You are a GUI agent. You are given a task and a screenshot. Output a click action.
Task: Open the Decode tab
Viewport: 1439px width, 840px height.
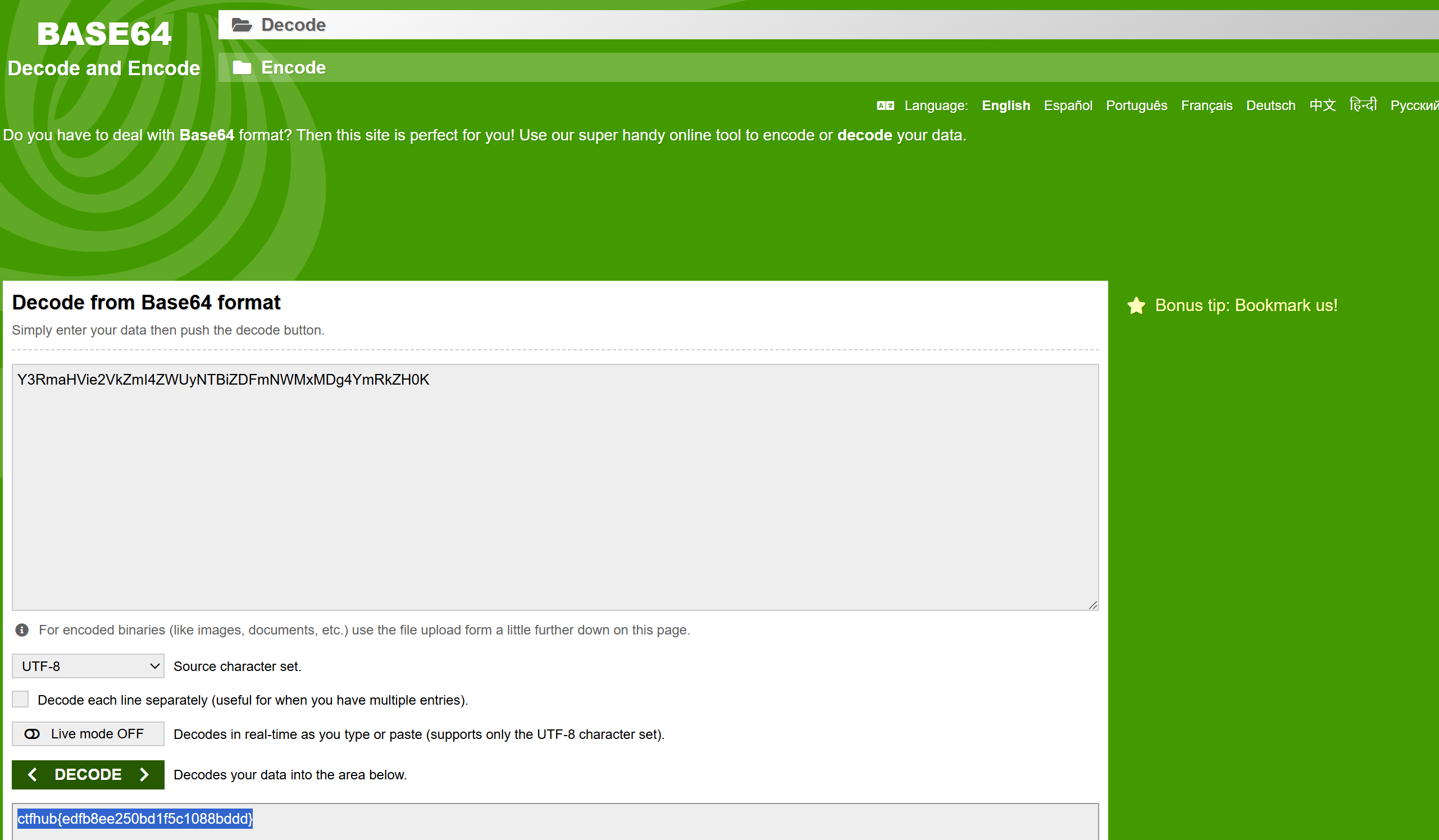pos(293,25)
